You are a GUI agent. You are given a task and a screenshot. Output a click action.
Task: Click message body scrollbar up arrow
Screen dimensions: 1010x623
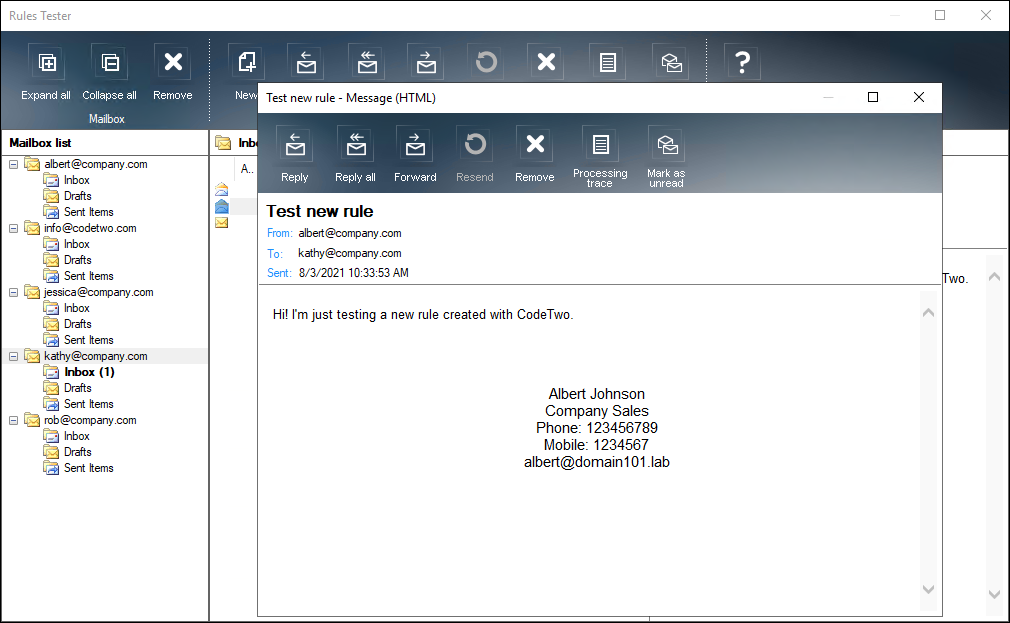(928, 312)
